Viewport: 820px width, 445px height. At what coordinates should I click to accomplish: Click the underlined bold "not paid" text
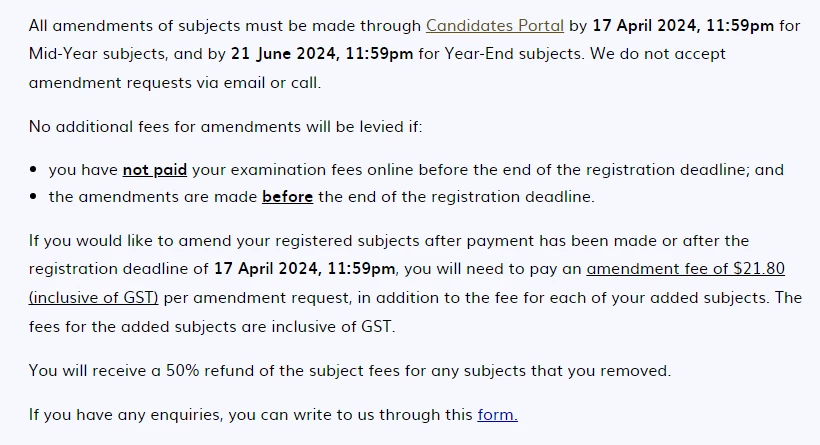pos(155,170)
